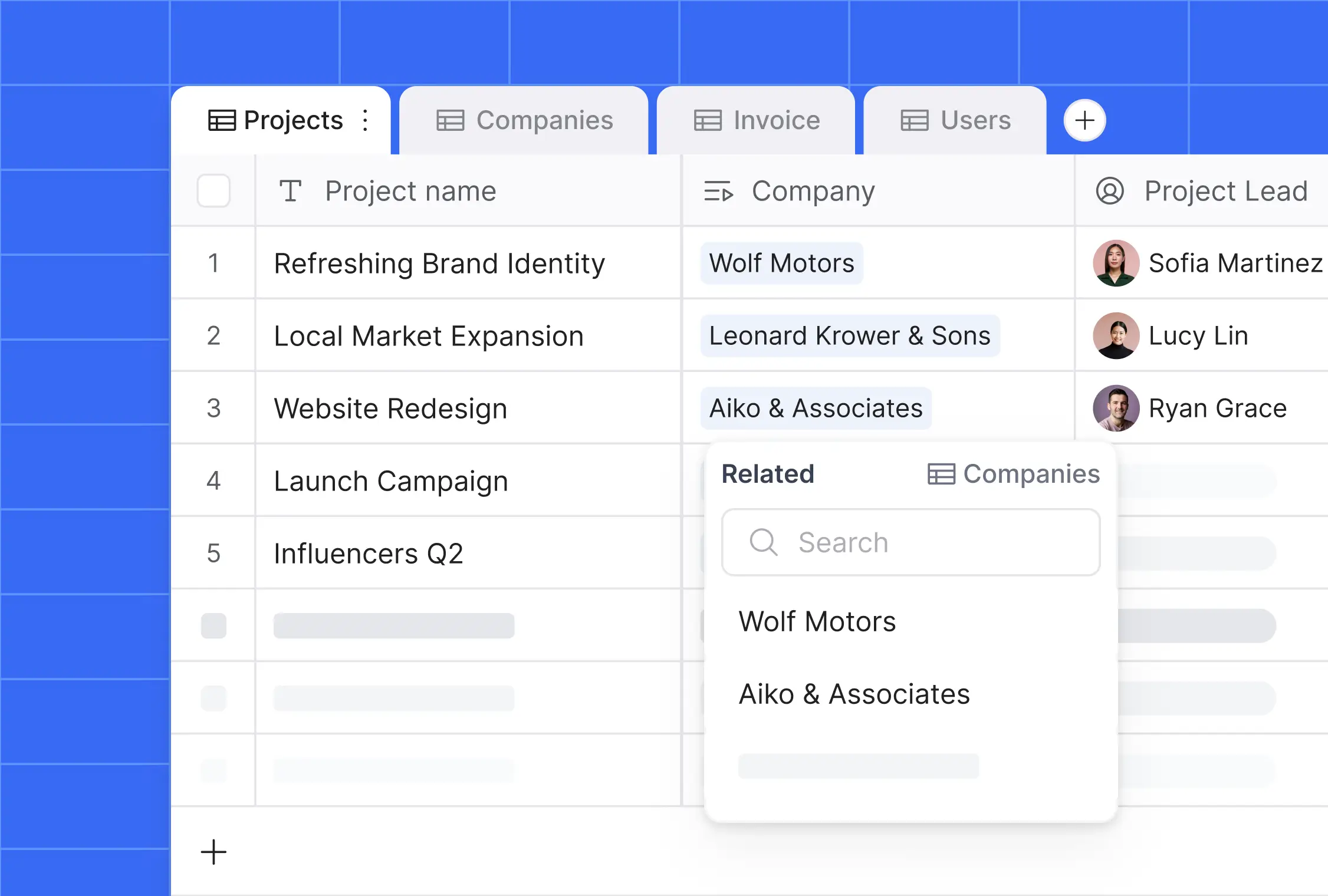
Task: Select the Website Redesign cell
Action: pyautogui.click(x=468, y=408)
